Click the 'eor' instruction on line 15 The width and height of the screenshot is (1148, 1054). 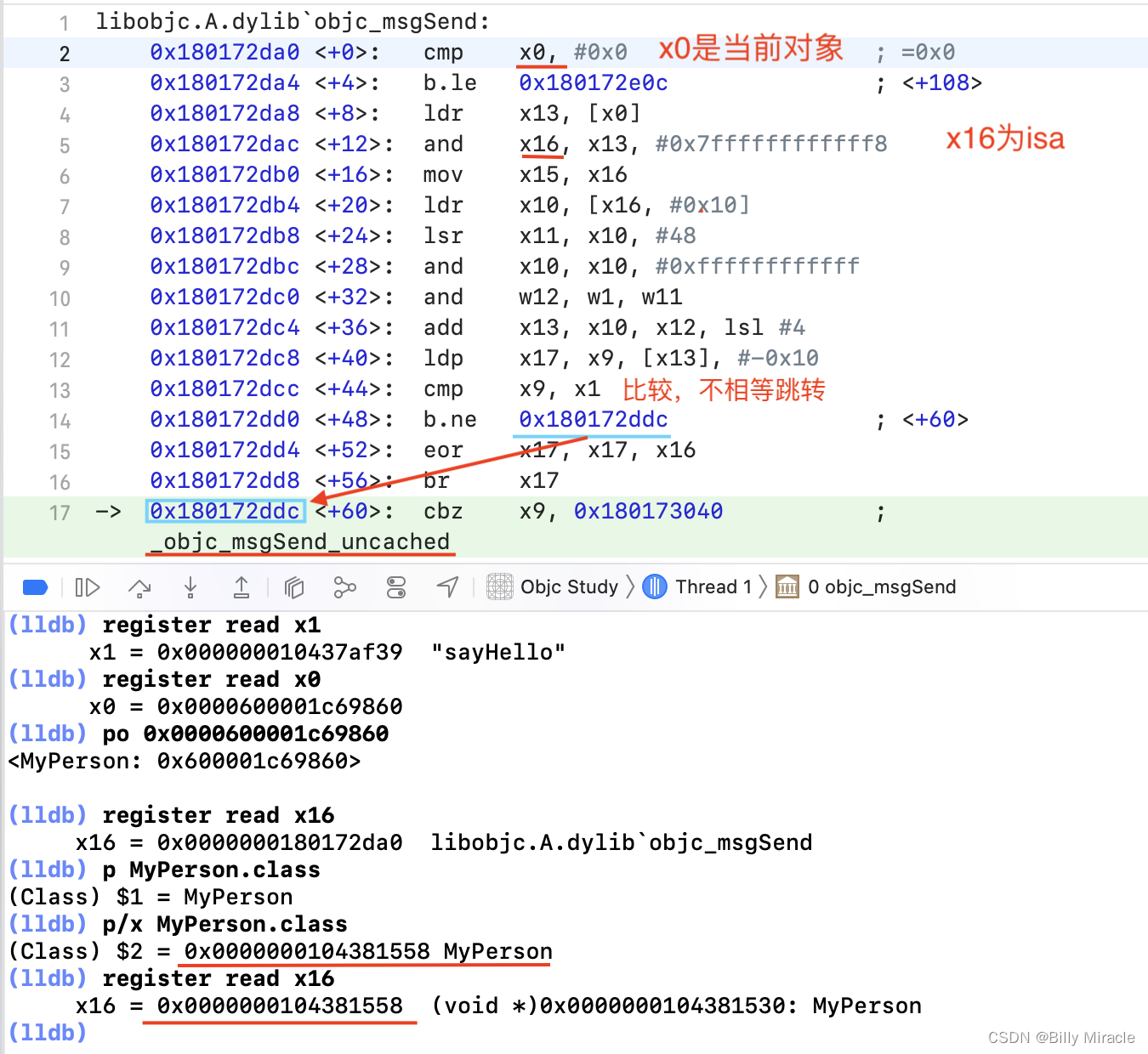click(443, 450)
